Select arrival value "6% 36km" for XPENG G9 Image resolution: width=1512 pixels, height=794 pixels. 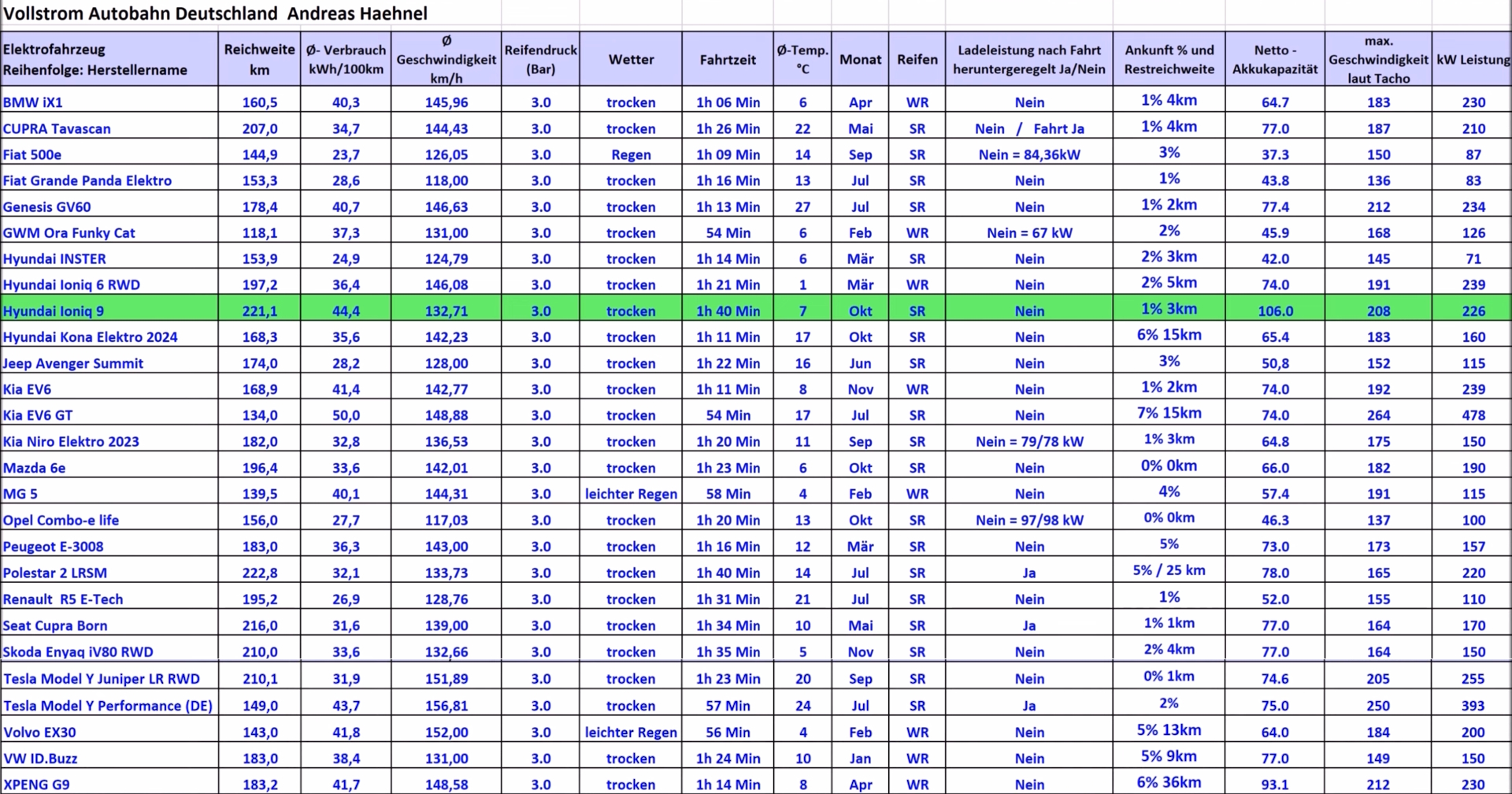pyautogui.click(x=1169, y=782)
